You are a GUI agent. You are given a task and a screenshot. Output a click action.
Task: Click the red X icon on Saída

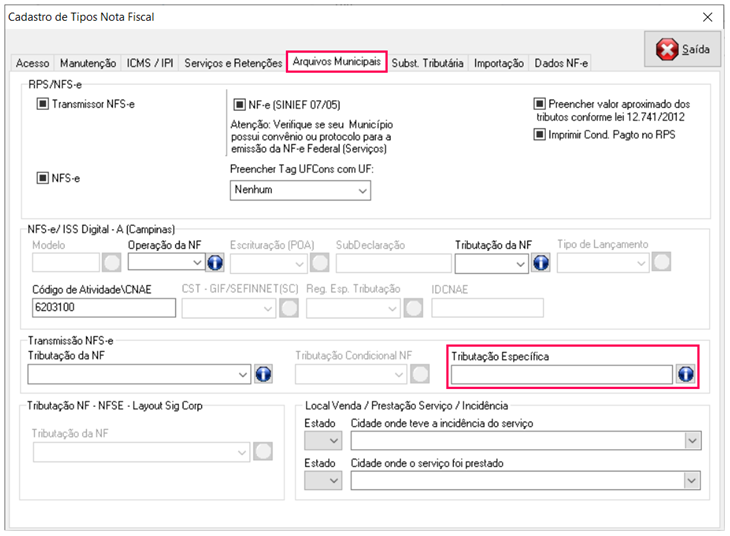[667, 50]
